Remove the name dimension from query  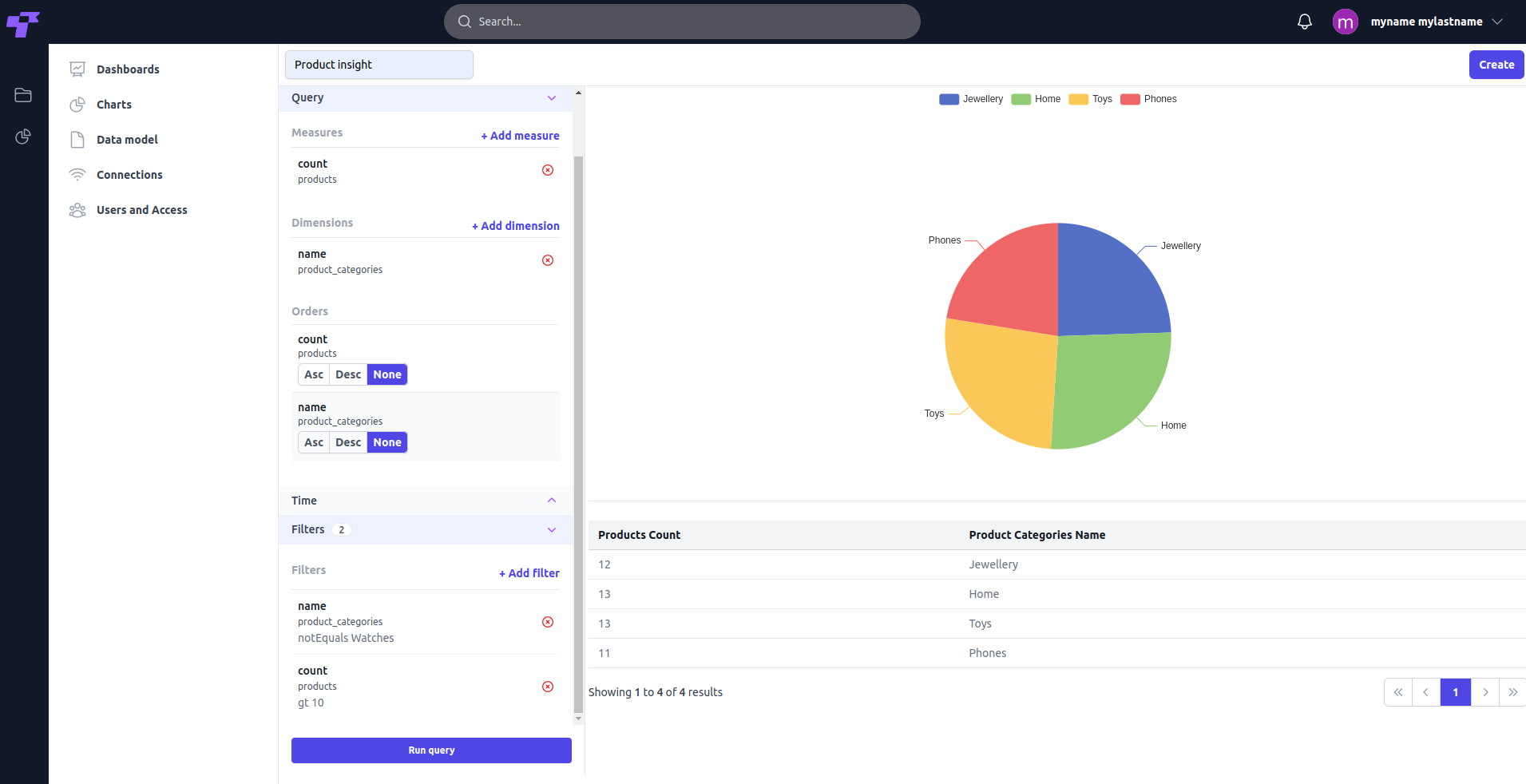tap(548, 260)
